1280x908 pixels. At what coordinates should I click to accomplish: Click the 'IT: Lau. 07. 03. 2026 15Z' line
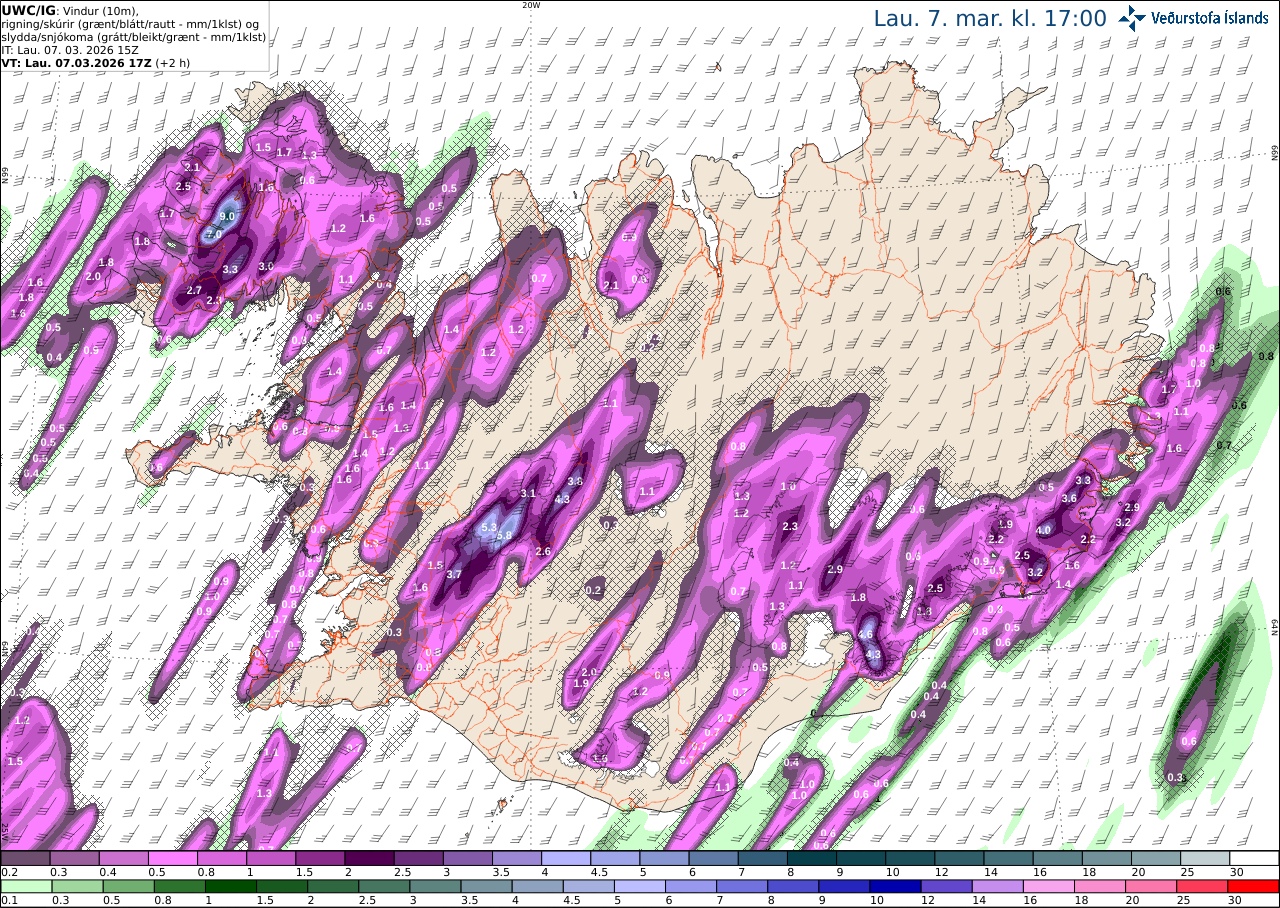[68, 49]
